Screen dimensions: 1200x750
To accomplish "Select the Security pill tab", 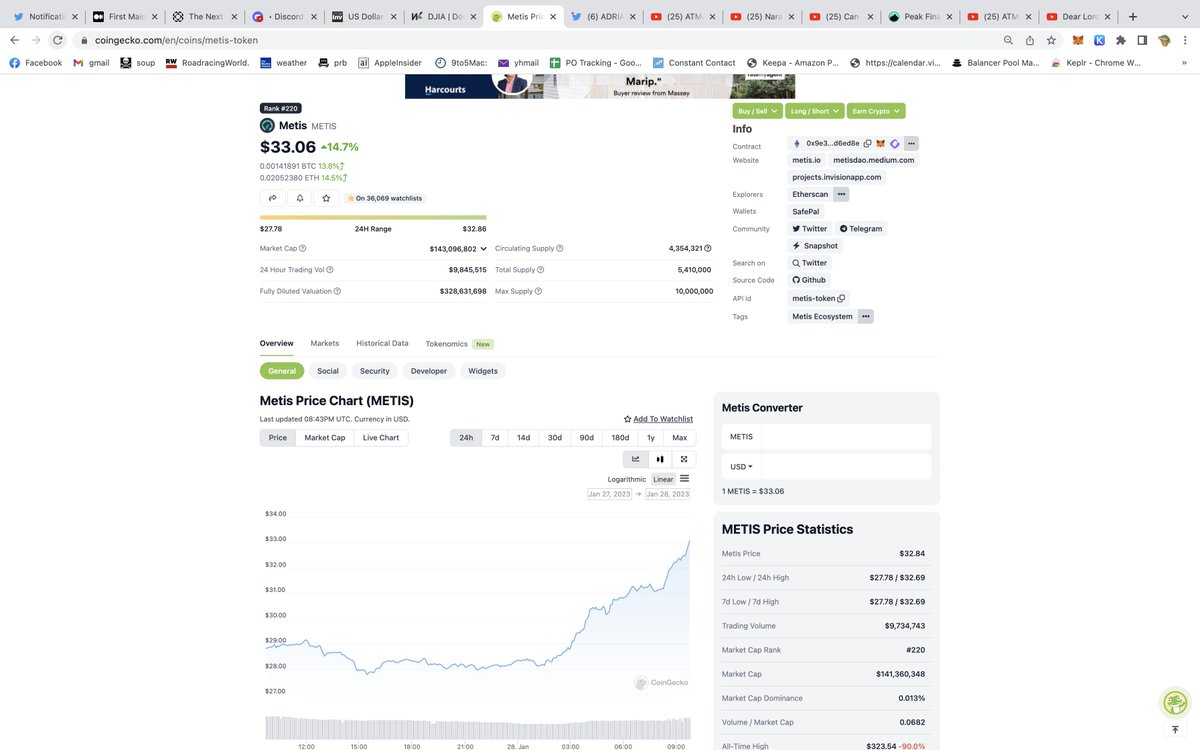I will (x=375, y=371).
